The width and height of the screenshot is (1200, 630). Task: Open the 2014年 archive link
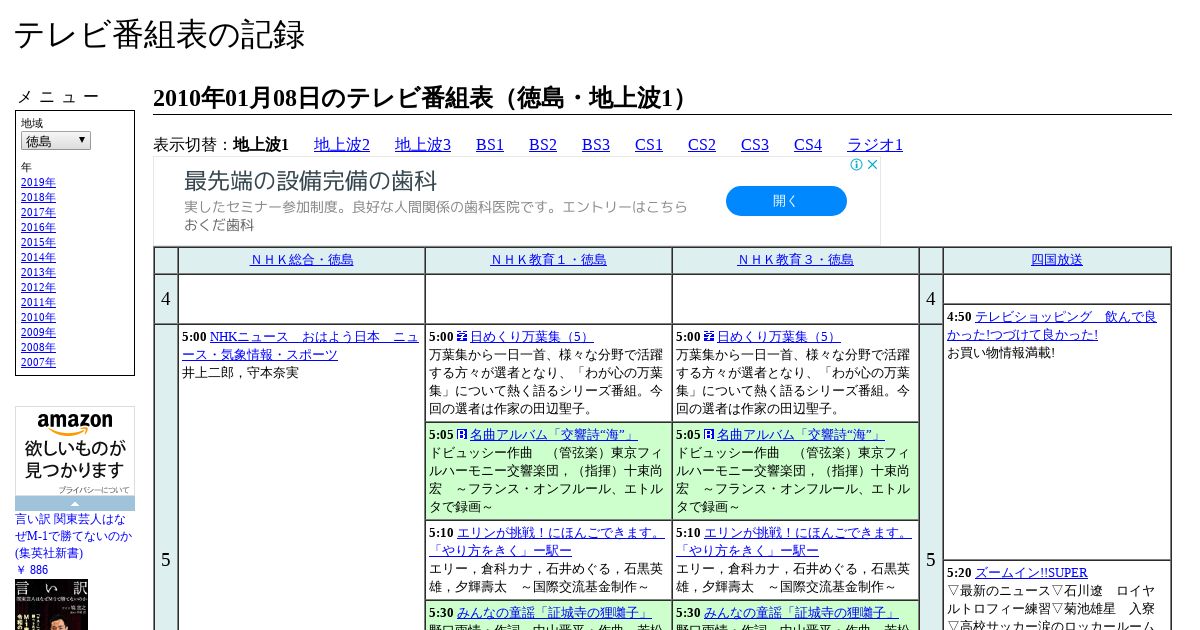(38, 258)
